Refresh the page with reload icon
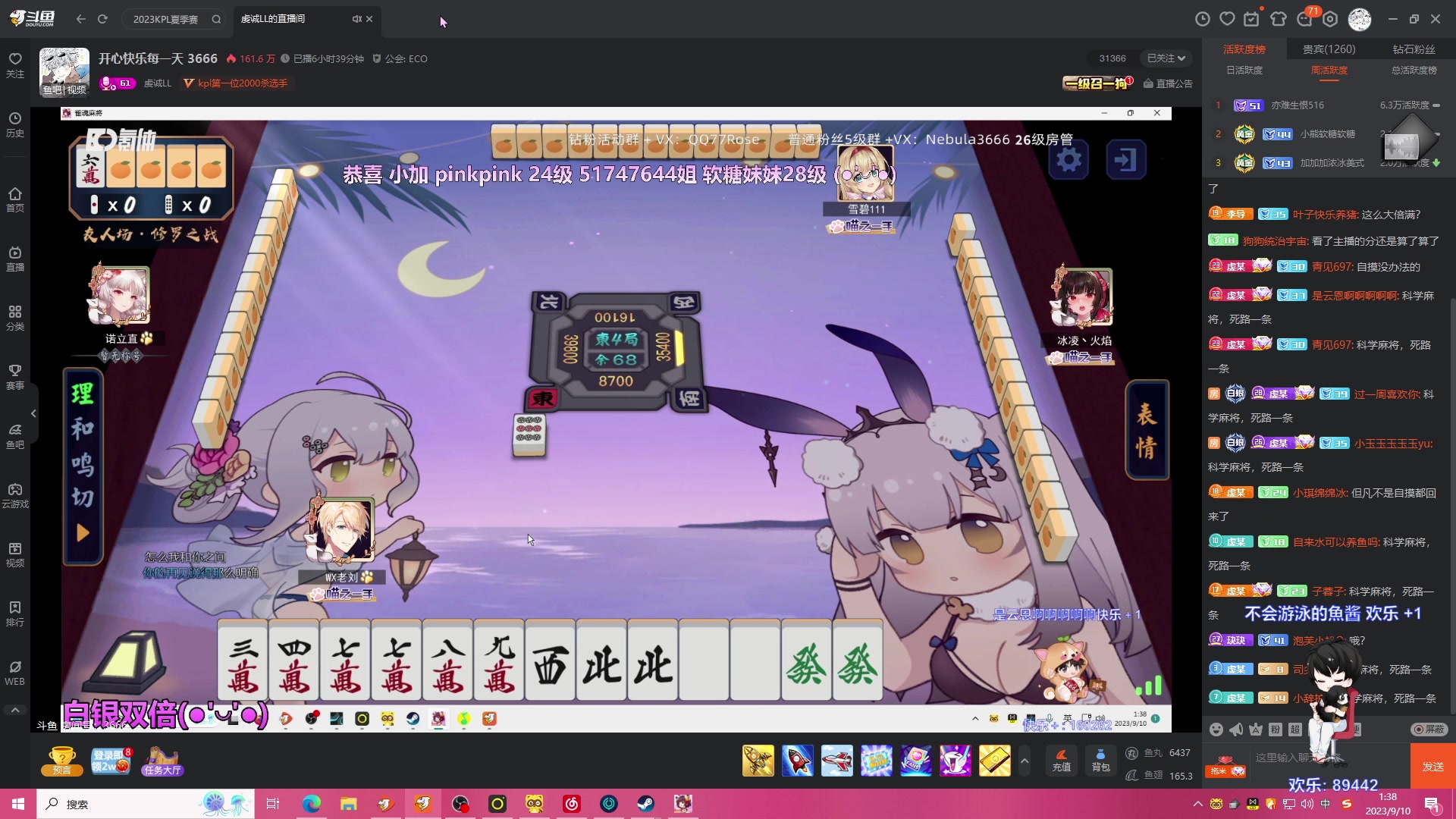Image resolution: width=1456 pixels, height=819 pixels. (x=102, y=19)
